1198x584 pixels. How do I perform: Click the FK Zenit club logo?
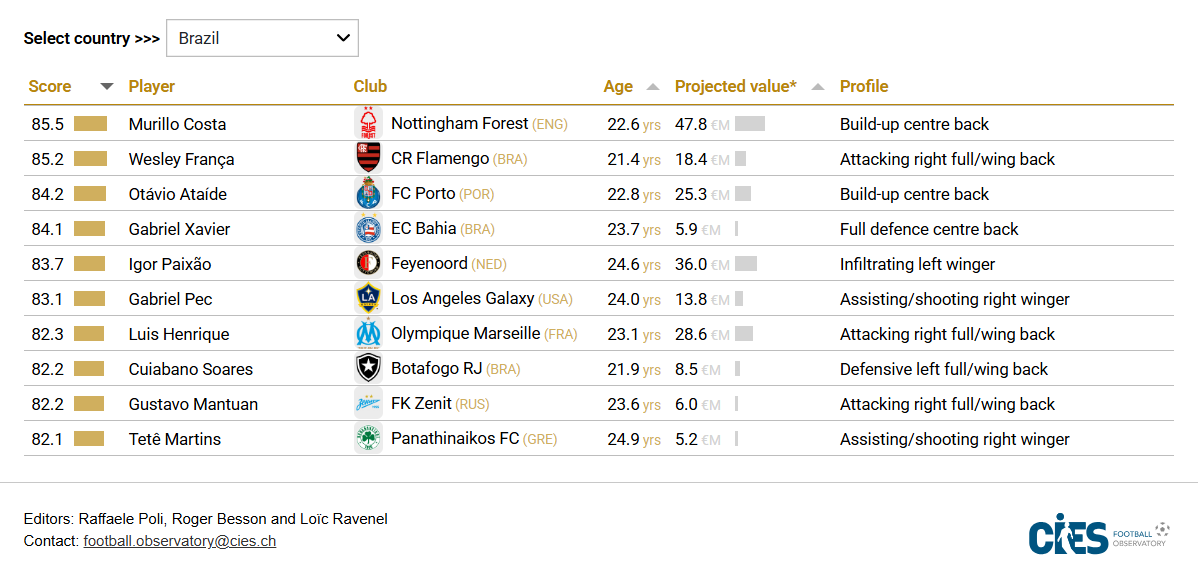[x=368, y=404]
